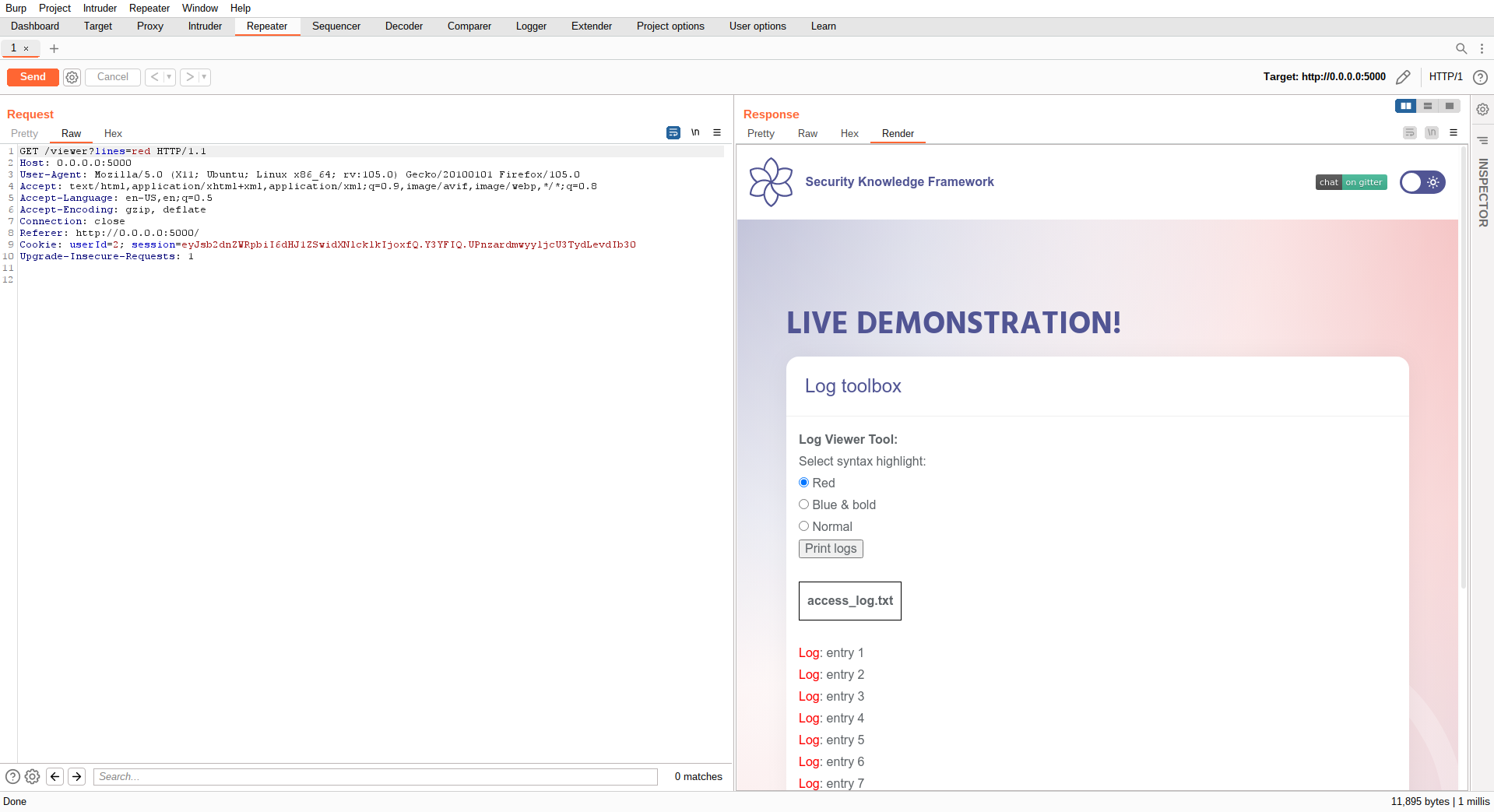Switch Response view to Hex

click(x=849, y=134)
